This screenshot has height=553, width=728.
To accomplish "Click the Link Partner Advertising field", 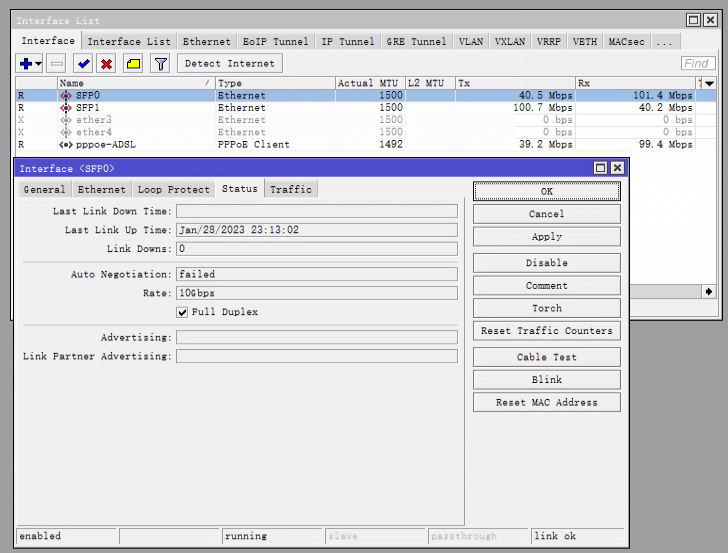I will (317, 356).
